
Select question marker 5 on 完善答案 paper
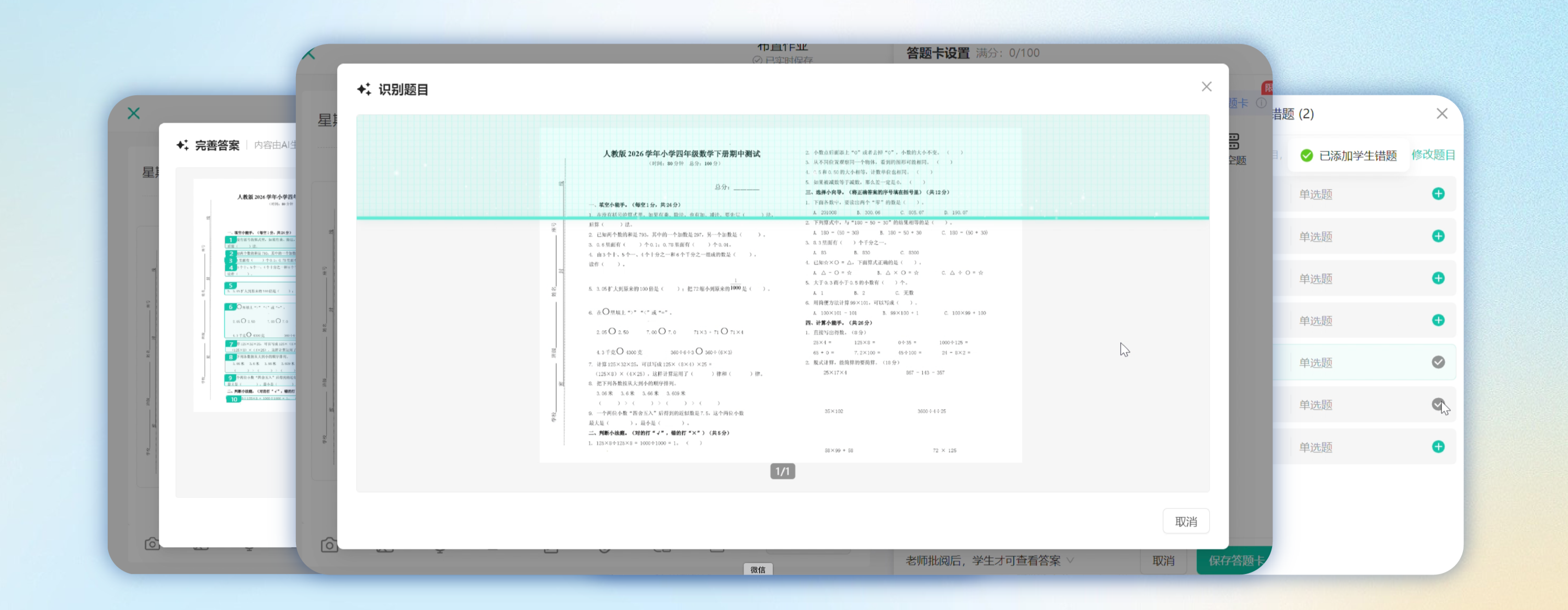(230, 285)
